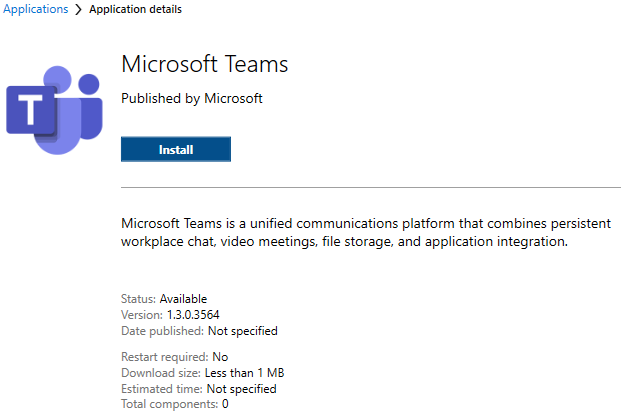Select Download size: Less than 1 MB
Image resolution: width=624 pixels, height=417 pixels.
[x=203, y=373]
